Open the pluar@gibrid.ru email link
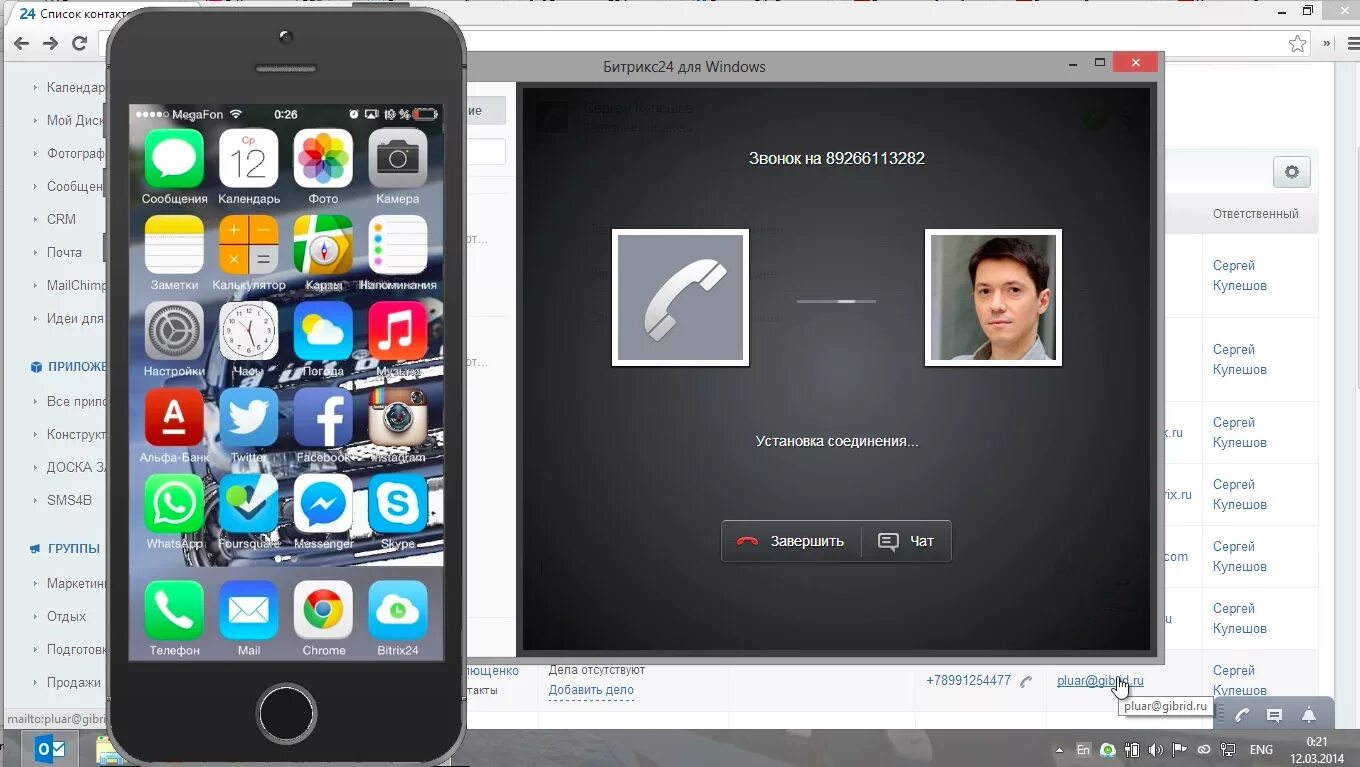The width and height of the screenshot is (1360, 767). point(1100,681)
